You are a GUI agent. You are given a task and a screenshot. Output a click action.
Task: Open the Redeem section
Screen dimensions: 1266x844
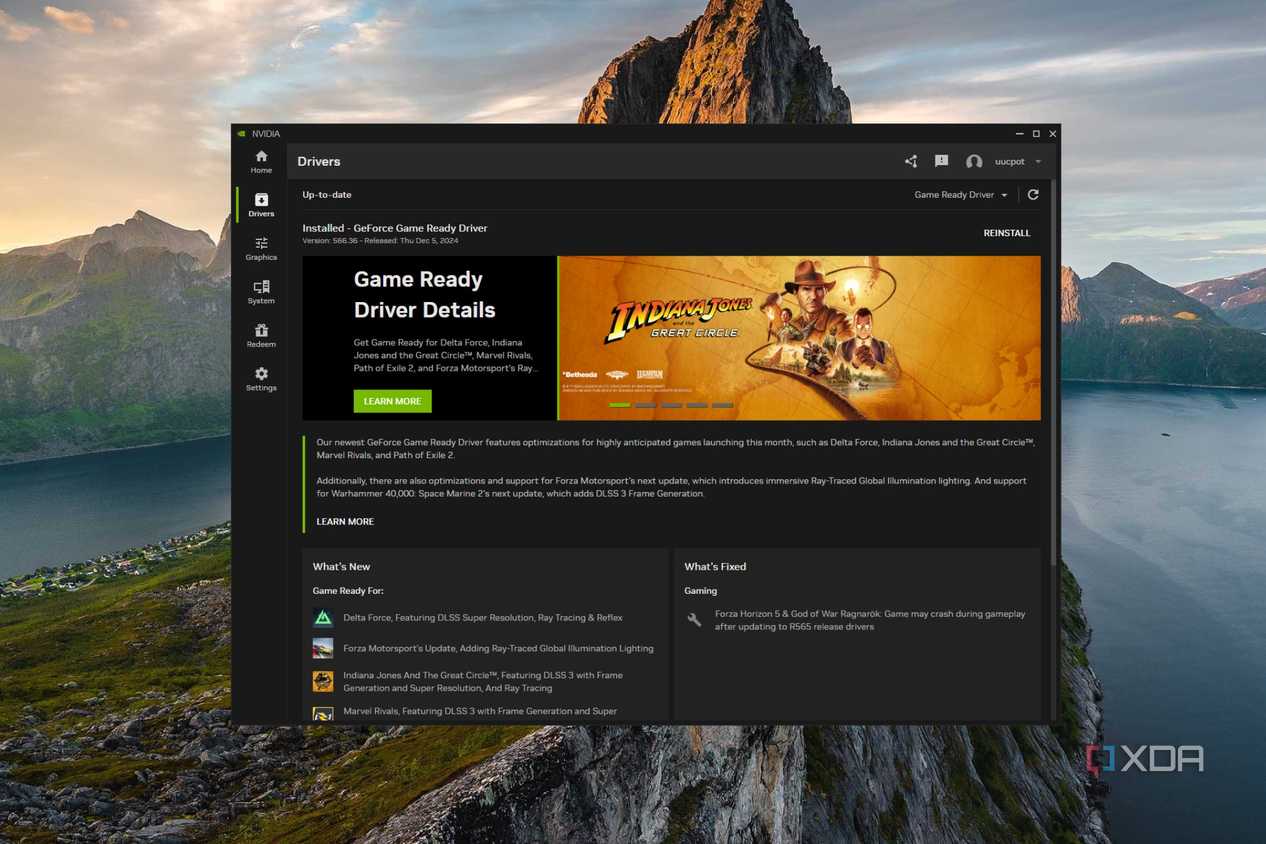(260, 336)
